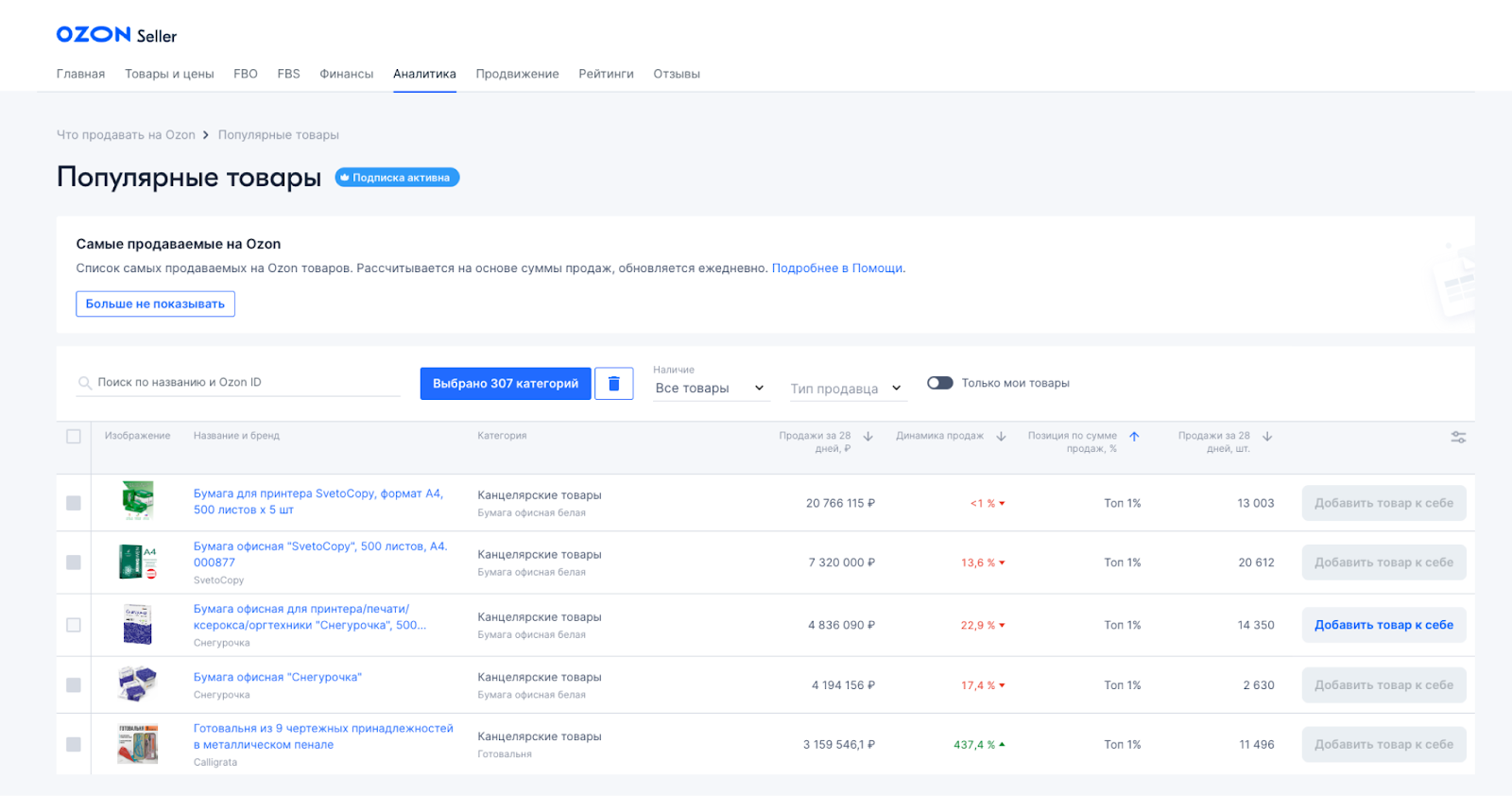
Task: Check the Снегурочка 500 sheets row checkbox
Action: click(74, 625)
